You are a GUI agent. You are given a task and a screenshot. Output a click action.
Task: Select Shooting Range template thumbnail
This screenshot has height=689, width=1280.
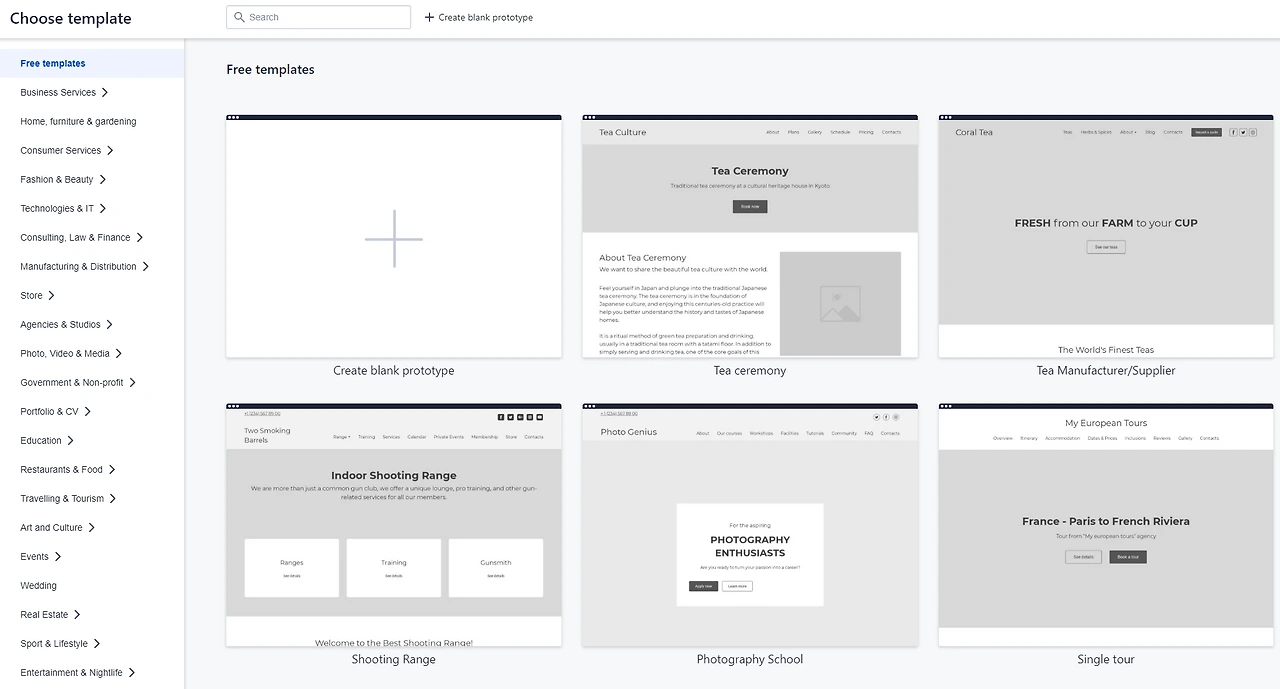click(394, 525)
